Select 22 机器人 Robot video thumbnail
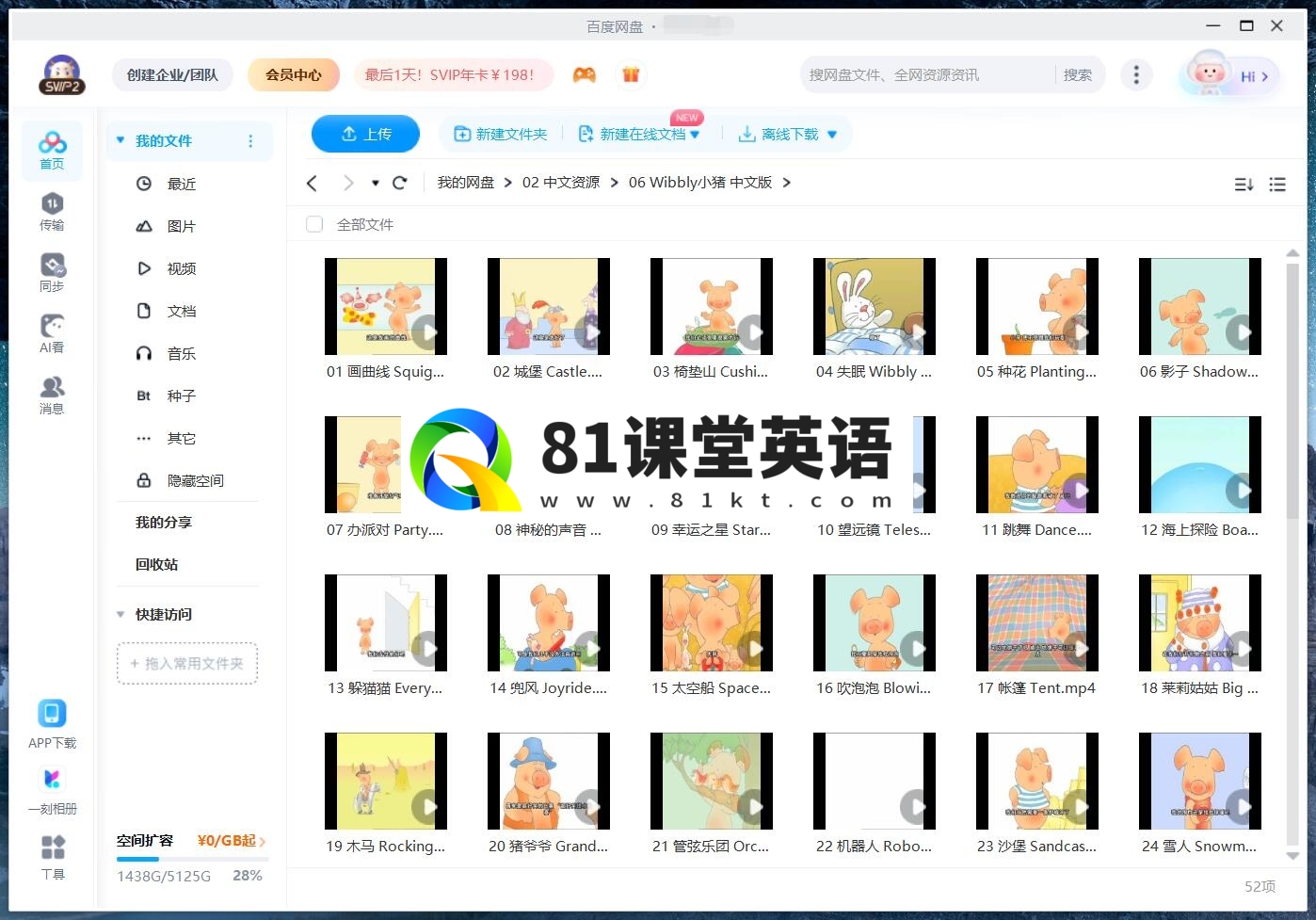Screen dimensions: 1316x920 click(875, 782)
